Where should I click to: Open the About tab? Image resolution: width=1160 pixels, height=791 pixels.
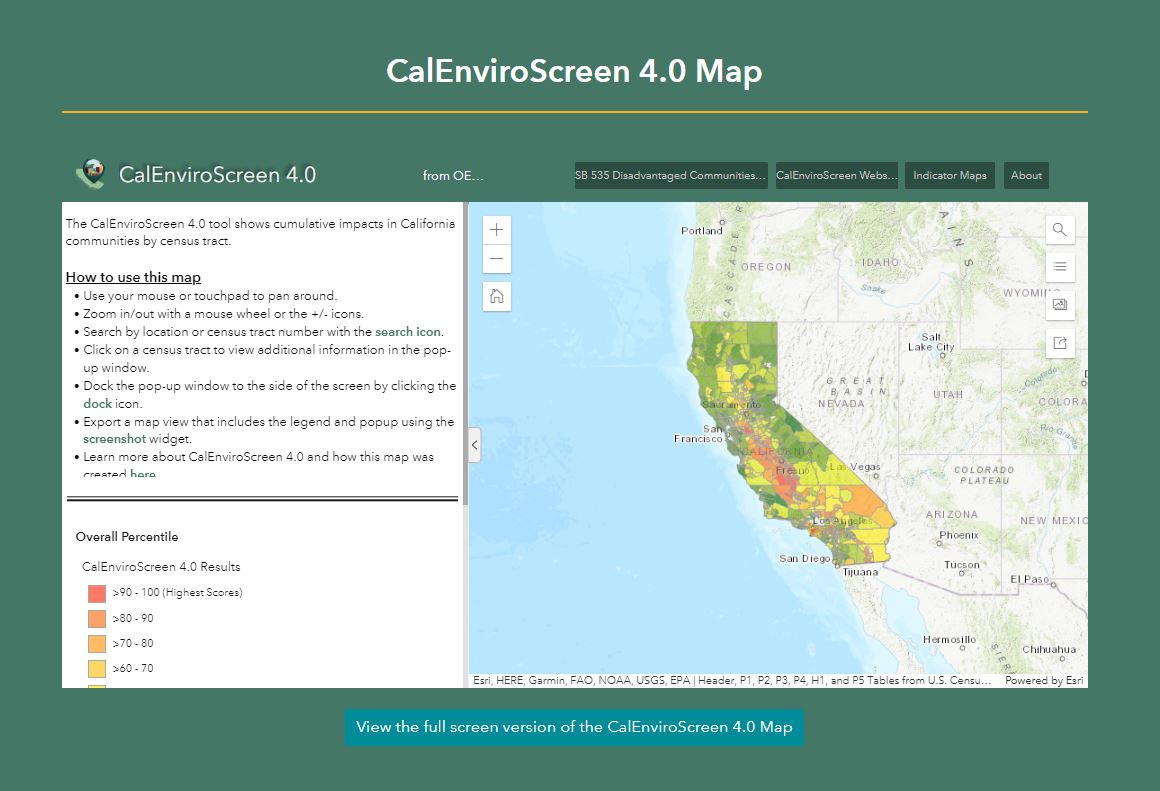tap(1026, 175)
